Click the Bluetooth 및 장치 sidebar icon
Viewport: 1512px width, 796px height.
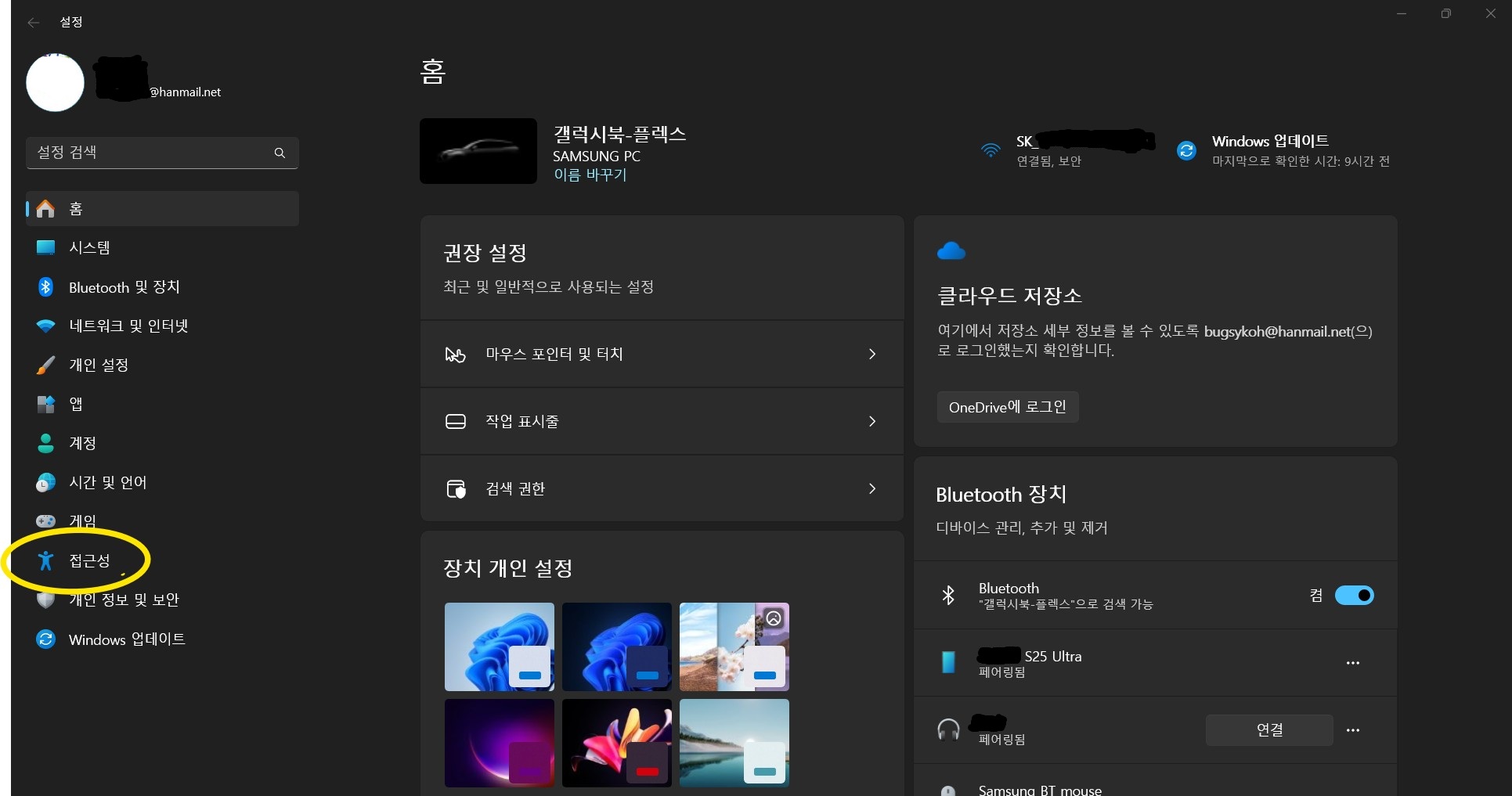point(45,287)
